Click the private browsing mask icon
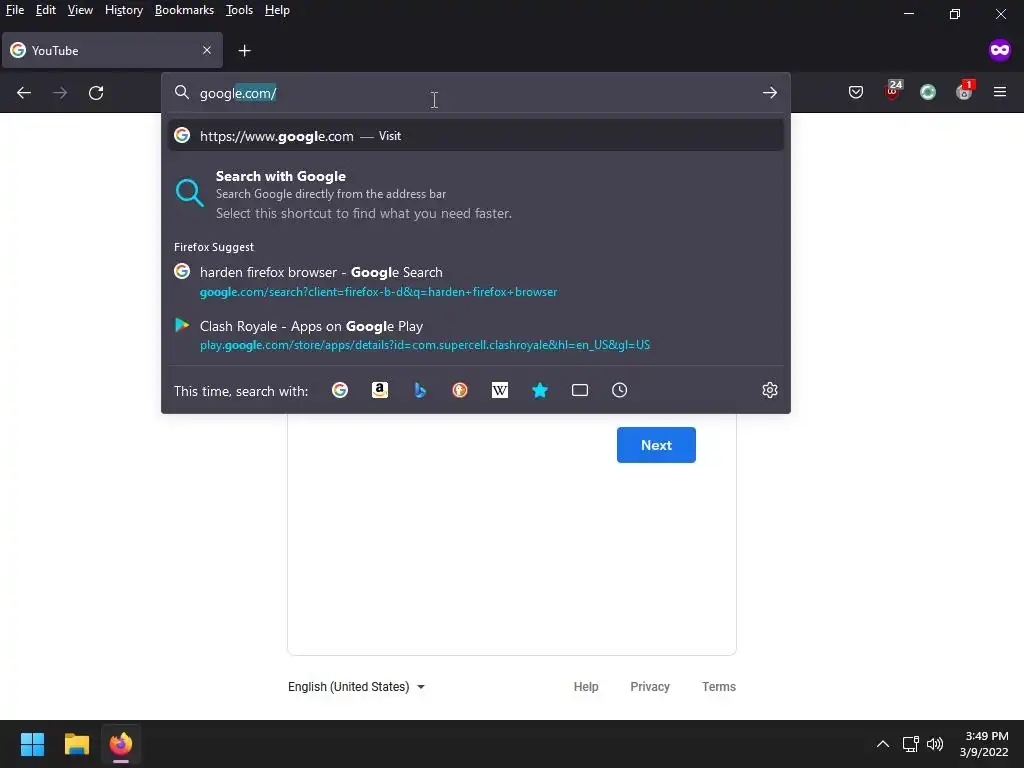Image resolution: width=1024 pixels, height=768 pixels. click(x=999, y=50)
